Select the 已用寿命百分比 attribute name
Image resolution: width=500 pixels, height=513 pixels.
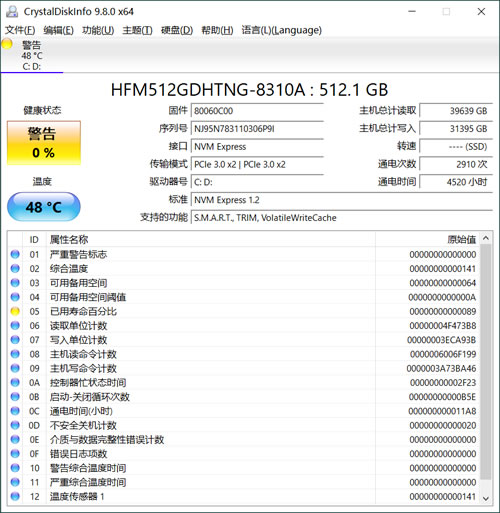pos(83,311)
